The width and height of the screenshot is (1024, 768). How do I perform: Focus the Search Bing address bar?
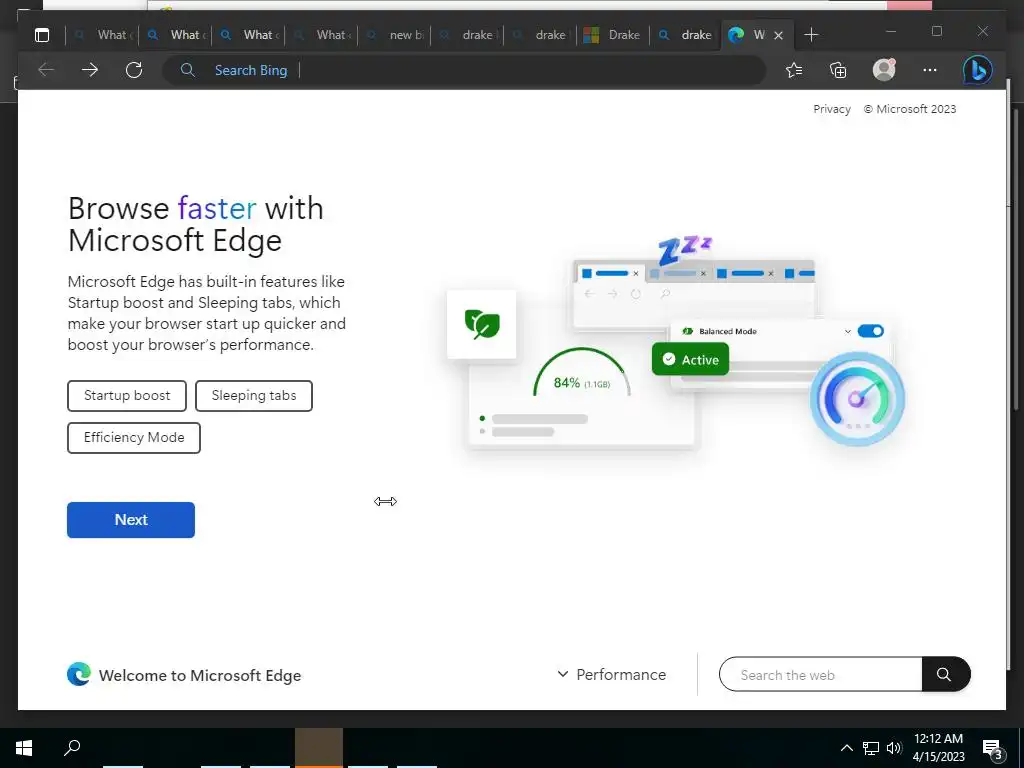[x=464, y=70]
